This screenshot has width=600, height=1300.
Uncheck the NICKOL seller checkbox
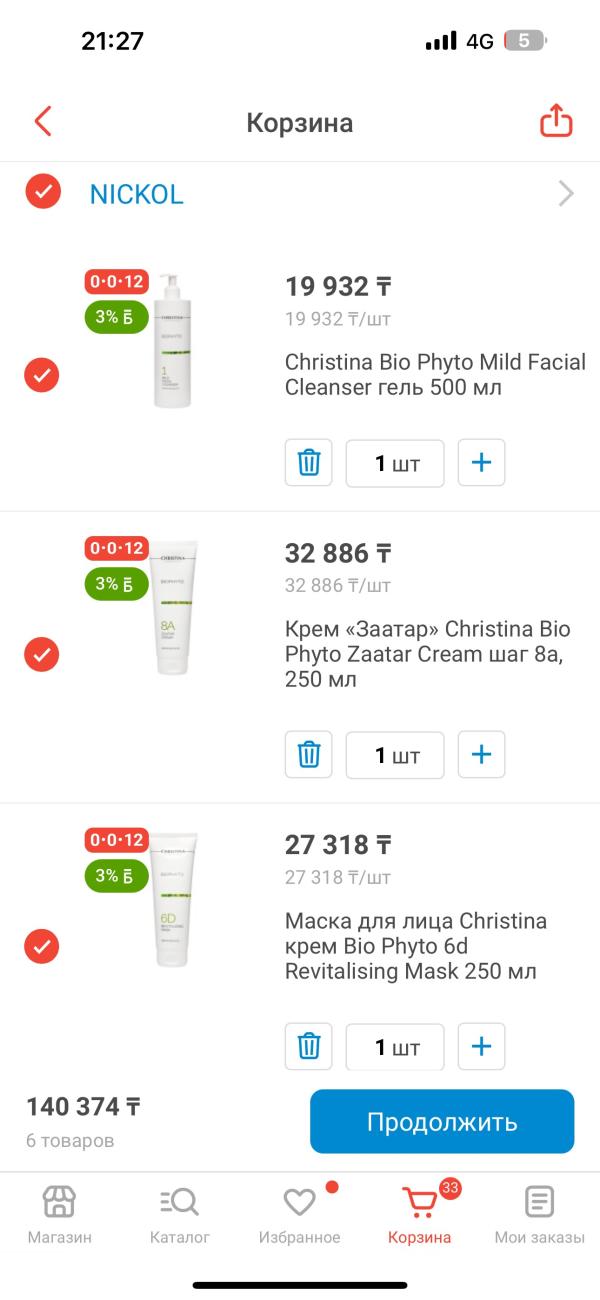click(43, 191)
